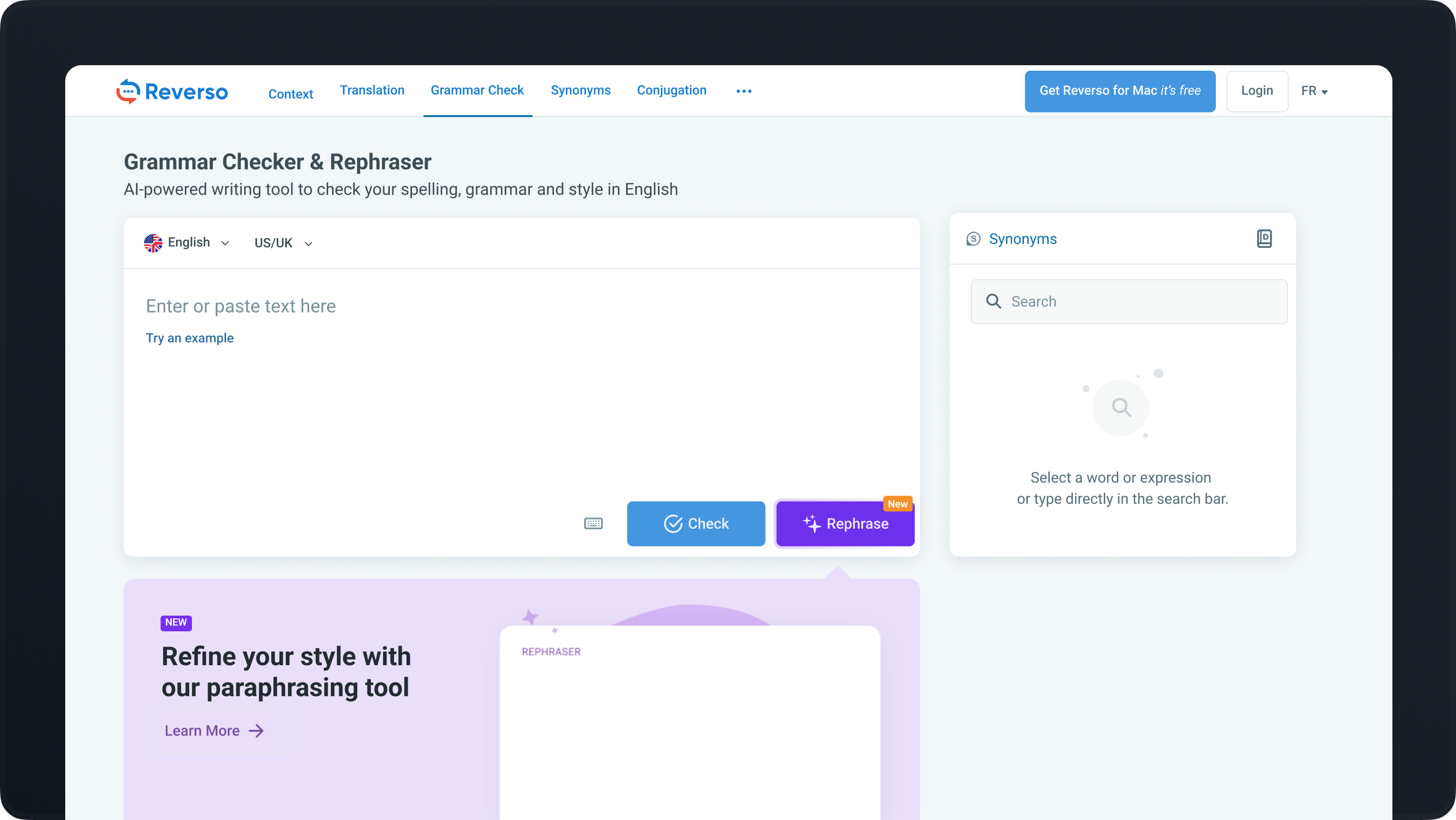Click Get Reverso for Mac button

click(x=1119, y=91)
